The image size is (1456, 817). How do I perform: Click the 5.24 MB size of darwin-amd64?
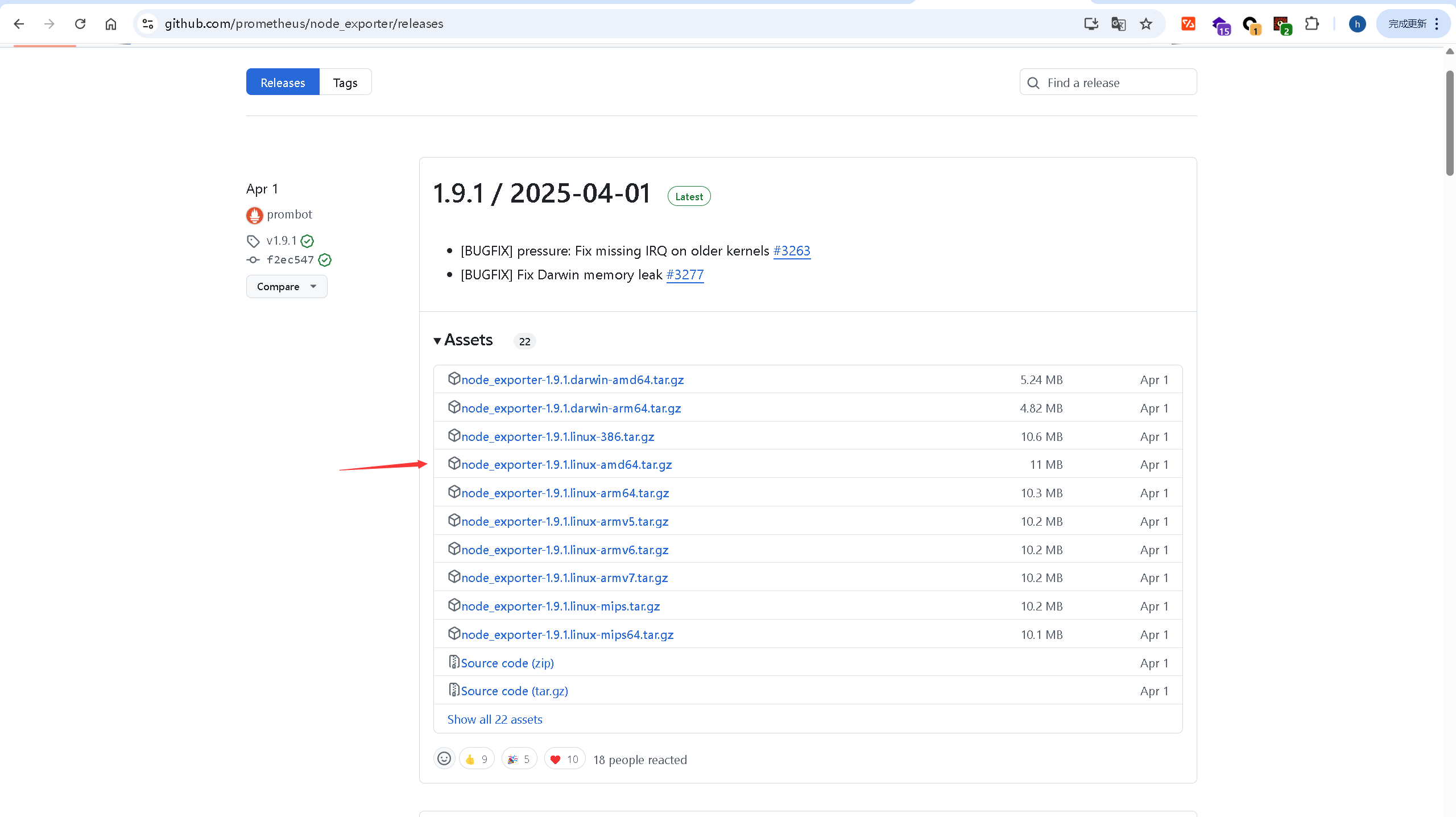1041,379
